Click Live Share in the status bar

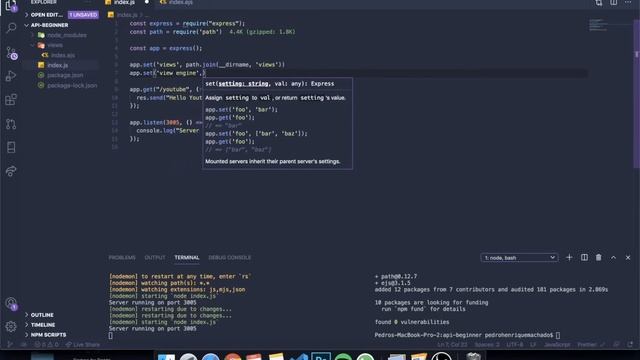(83, 345)
